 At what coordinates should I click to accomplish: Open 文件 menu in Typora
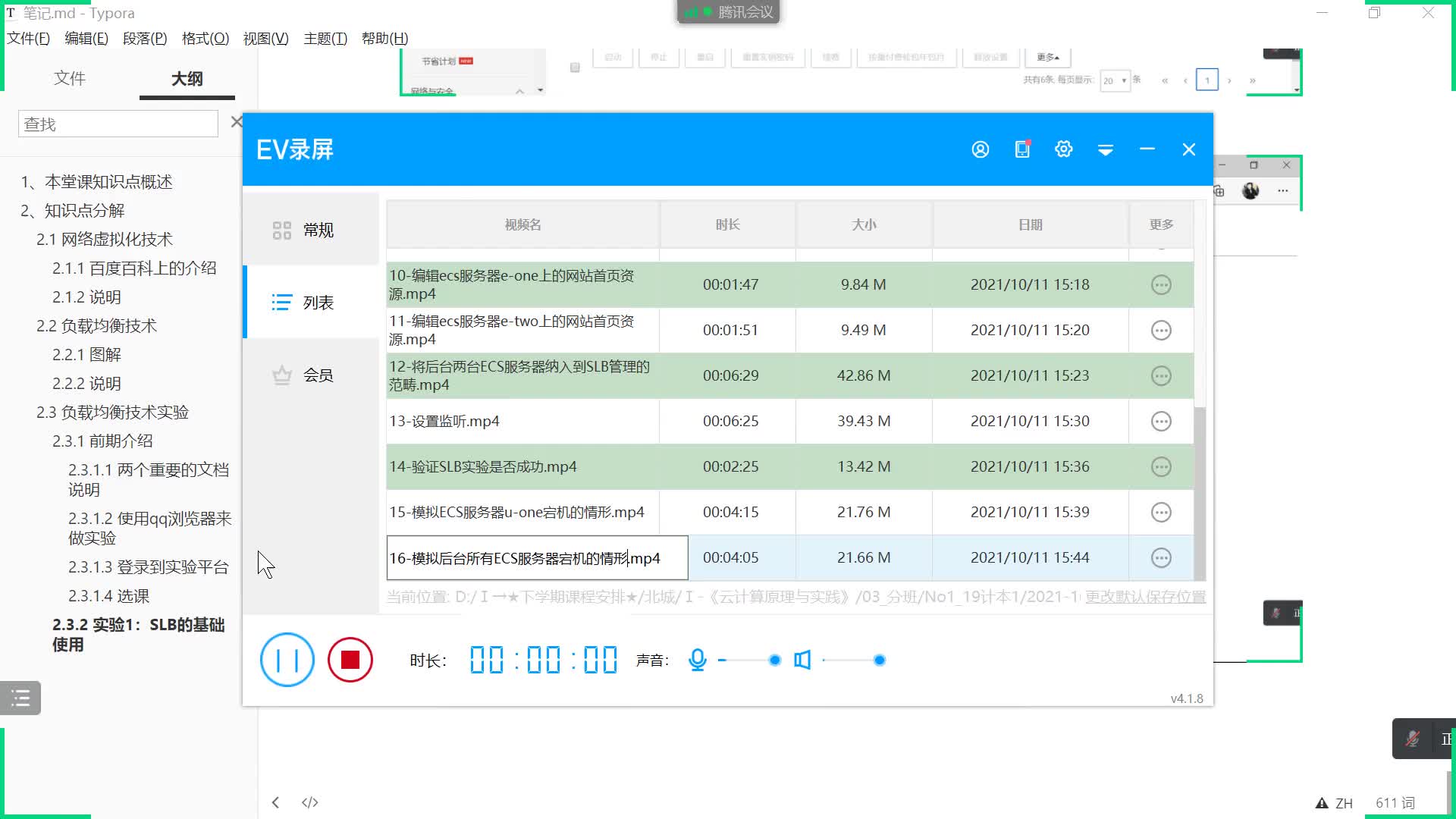coord(28,38)
